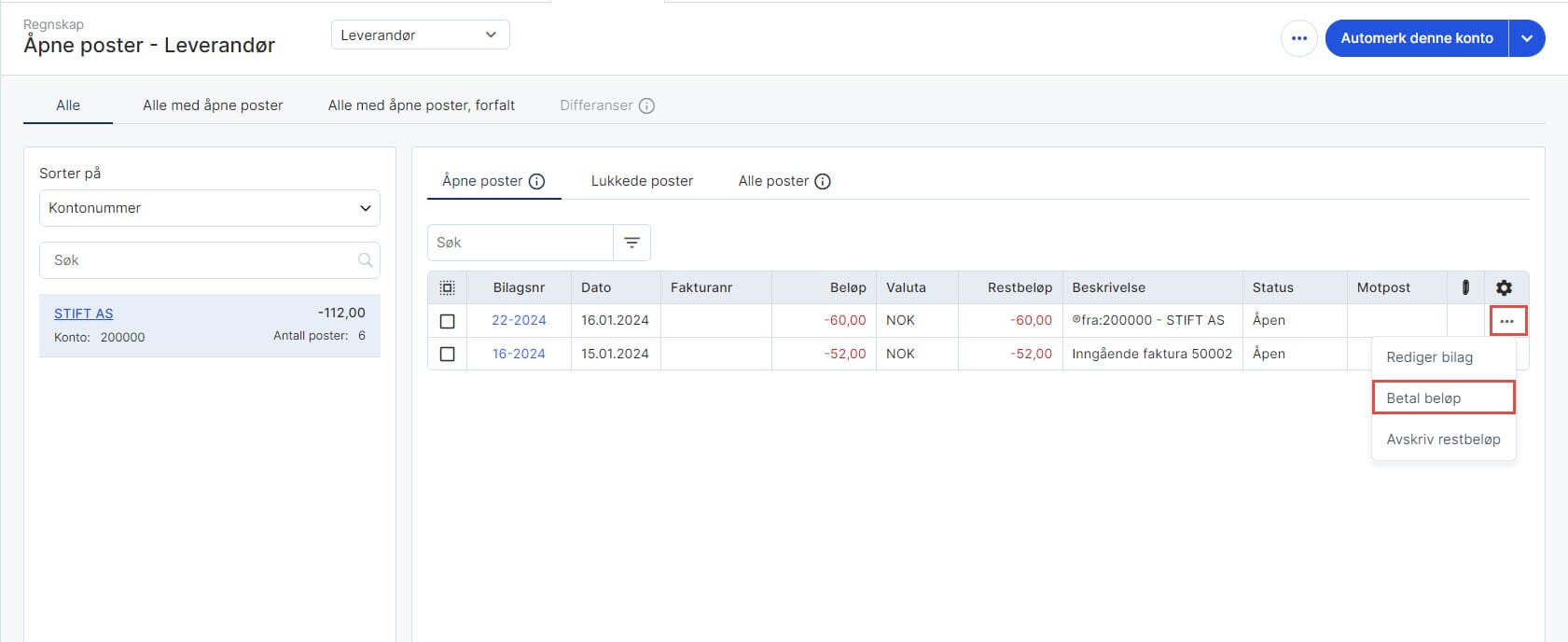Click the Automerk denne konto button
Screen dimensions: 1568x642
tap(1416, 38)
